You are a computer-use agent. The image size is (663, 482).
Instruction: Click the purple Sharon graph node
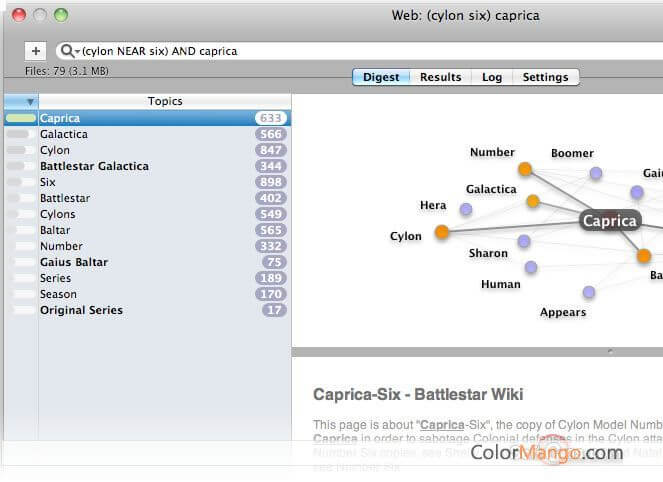coord(523,241)
